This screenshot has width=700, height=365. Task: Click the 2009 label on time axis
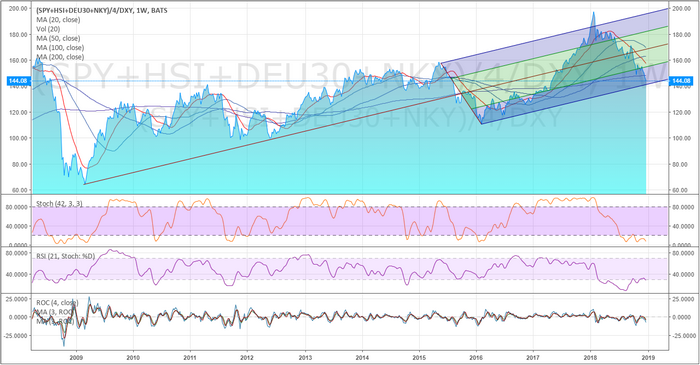click(x=76, y=357)
